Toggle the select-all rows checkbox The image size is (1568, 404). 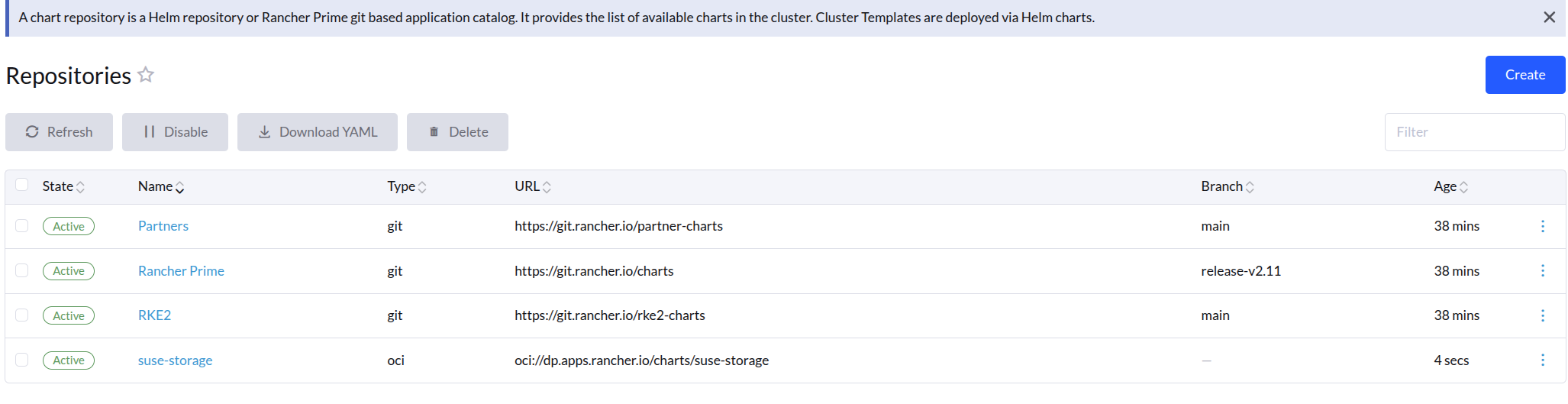click(x=22, y=185)
